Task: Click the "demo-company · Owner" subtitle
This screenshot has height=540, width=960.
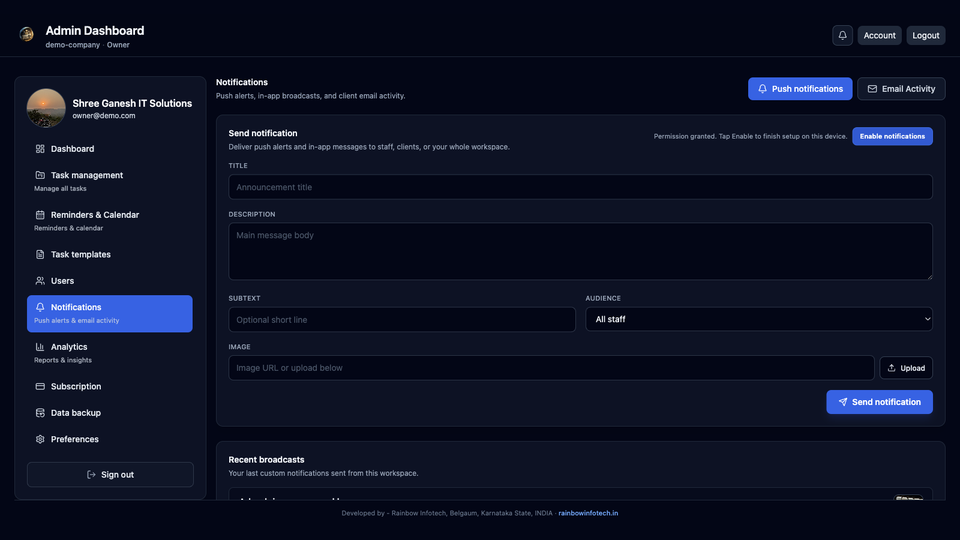Action: (x=87, y=45)
